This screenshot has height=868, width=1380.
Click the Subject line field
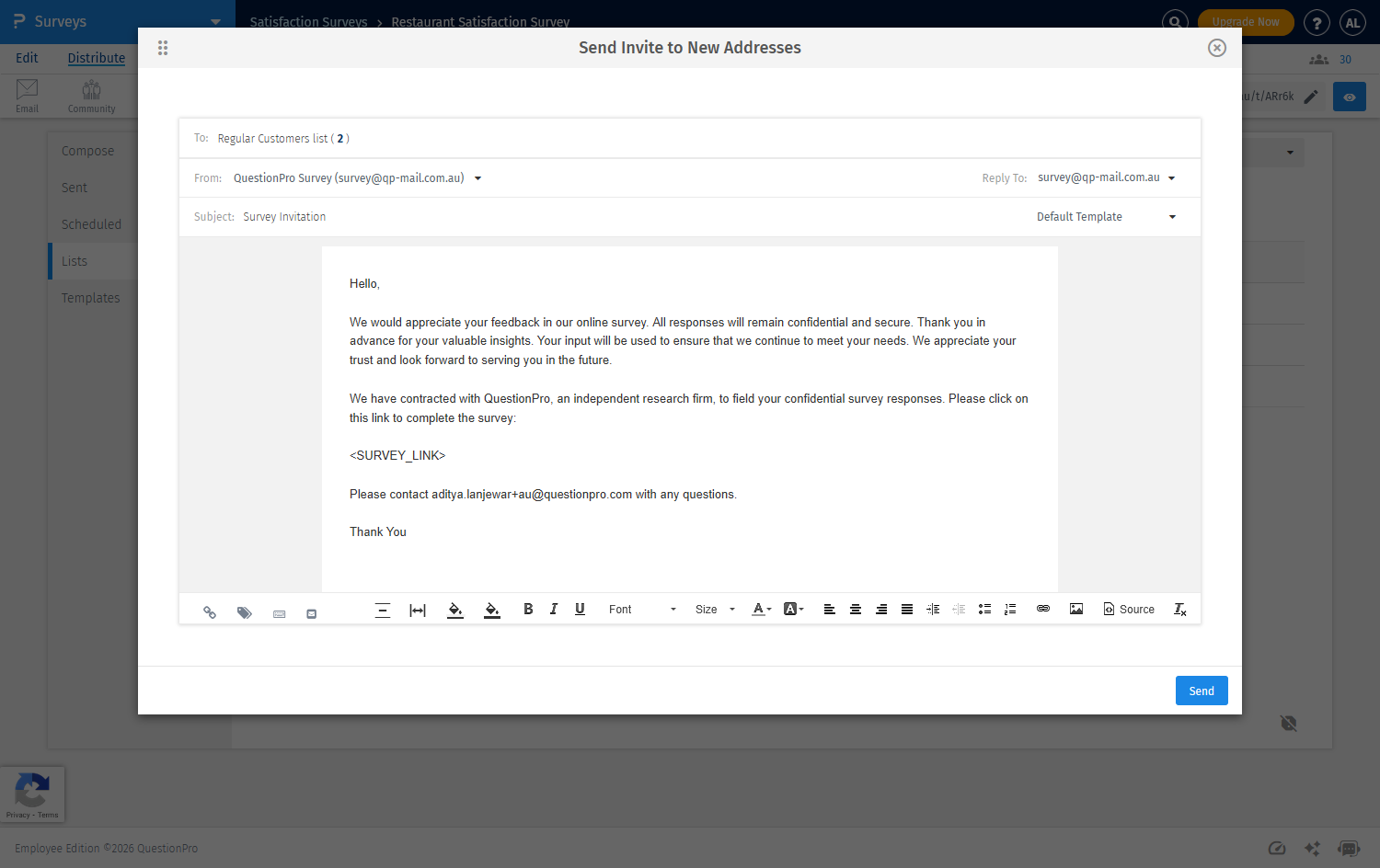284,216
